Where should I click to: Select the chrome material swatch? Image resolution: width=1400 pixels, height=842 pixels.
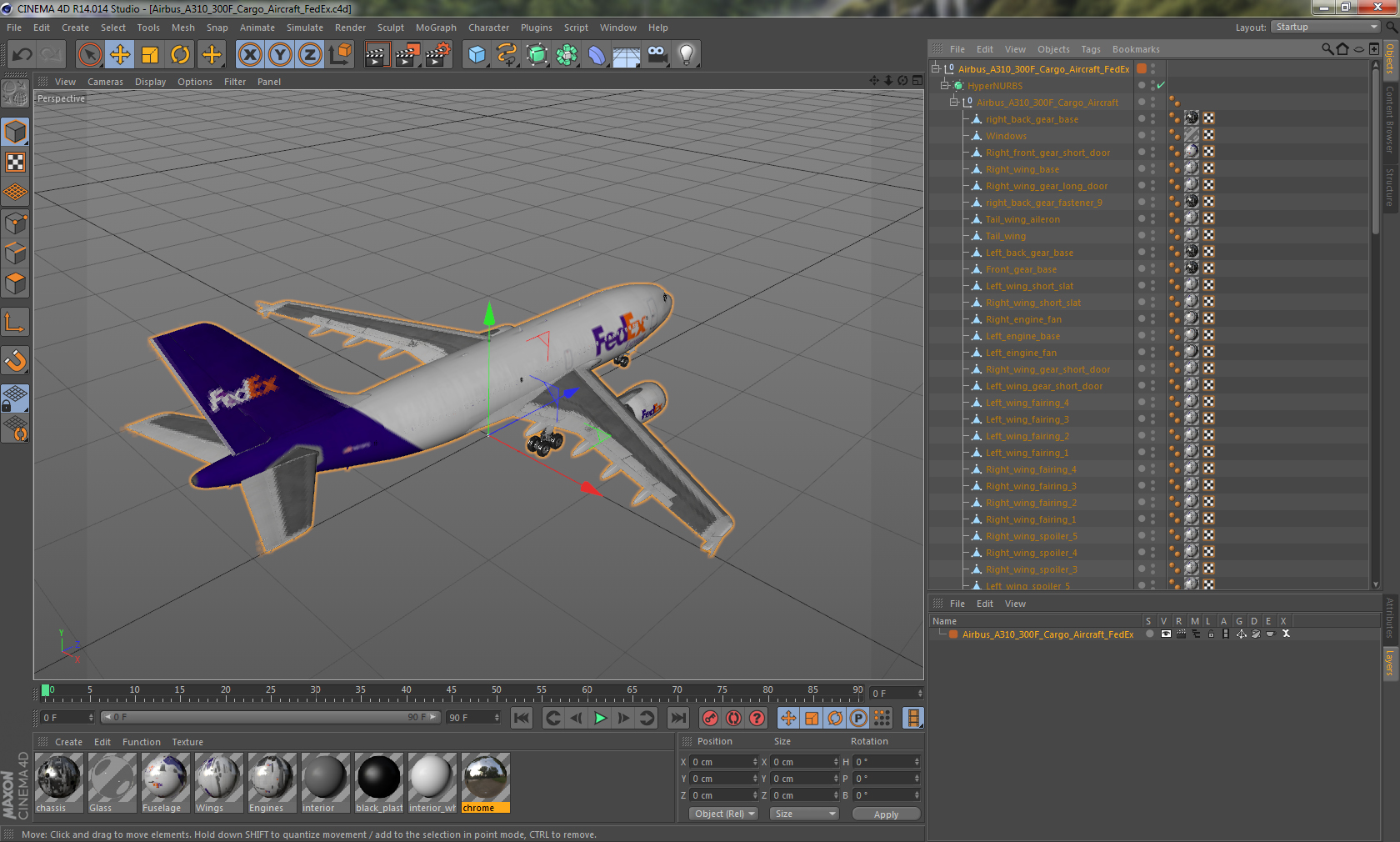pyautogui.click(x=486, y=783)
